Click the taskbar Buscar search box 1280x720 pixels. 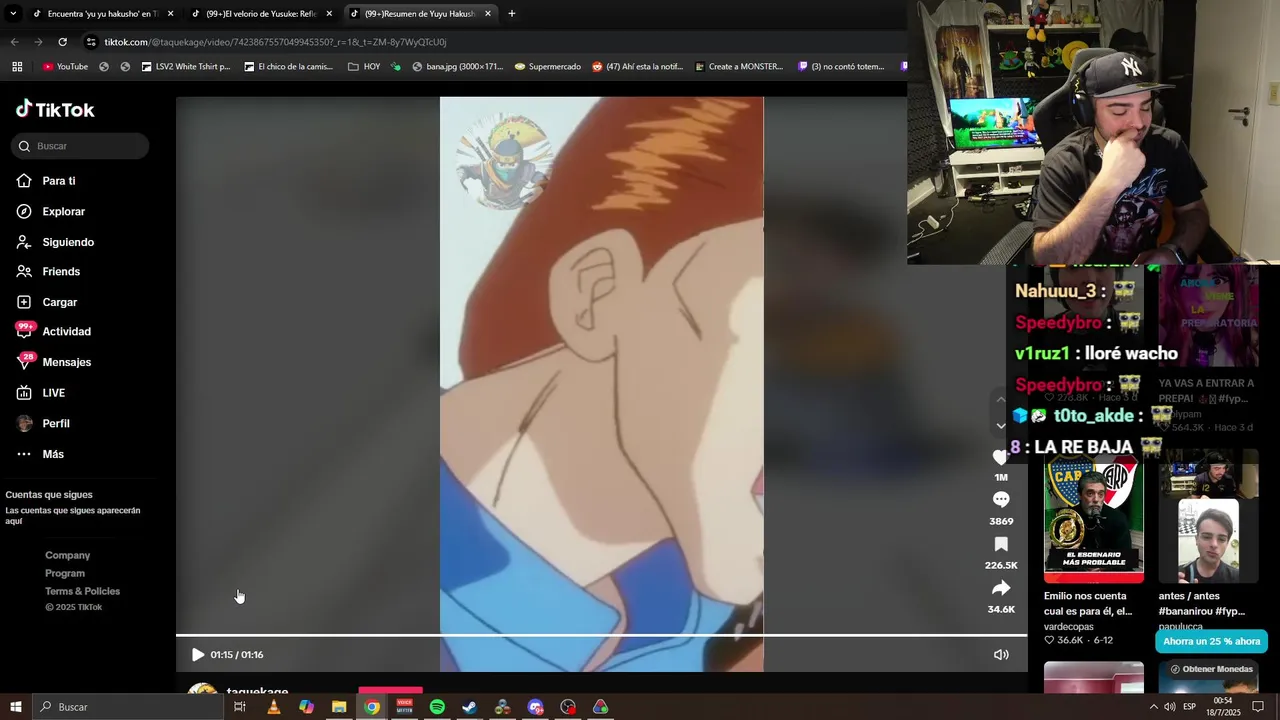click(x=128, y=707)
